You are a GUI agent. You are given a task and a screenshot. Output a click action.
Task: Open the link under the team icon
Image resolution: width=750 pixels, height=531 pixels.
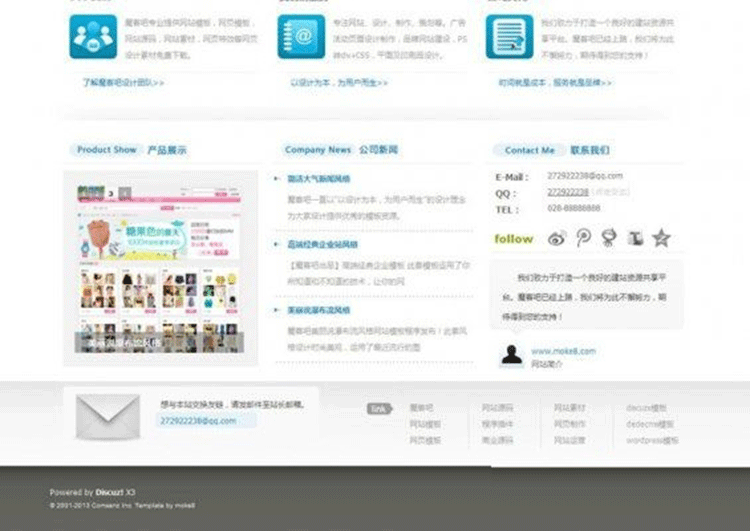pyautogui.click(x=123, y=82)
